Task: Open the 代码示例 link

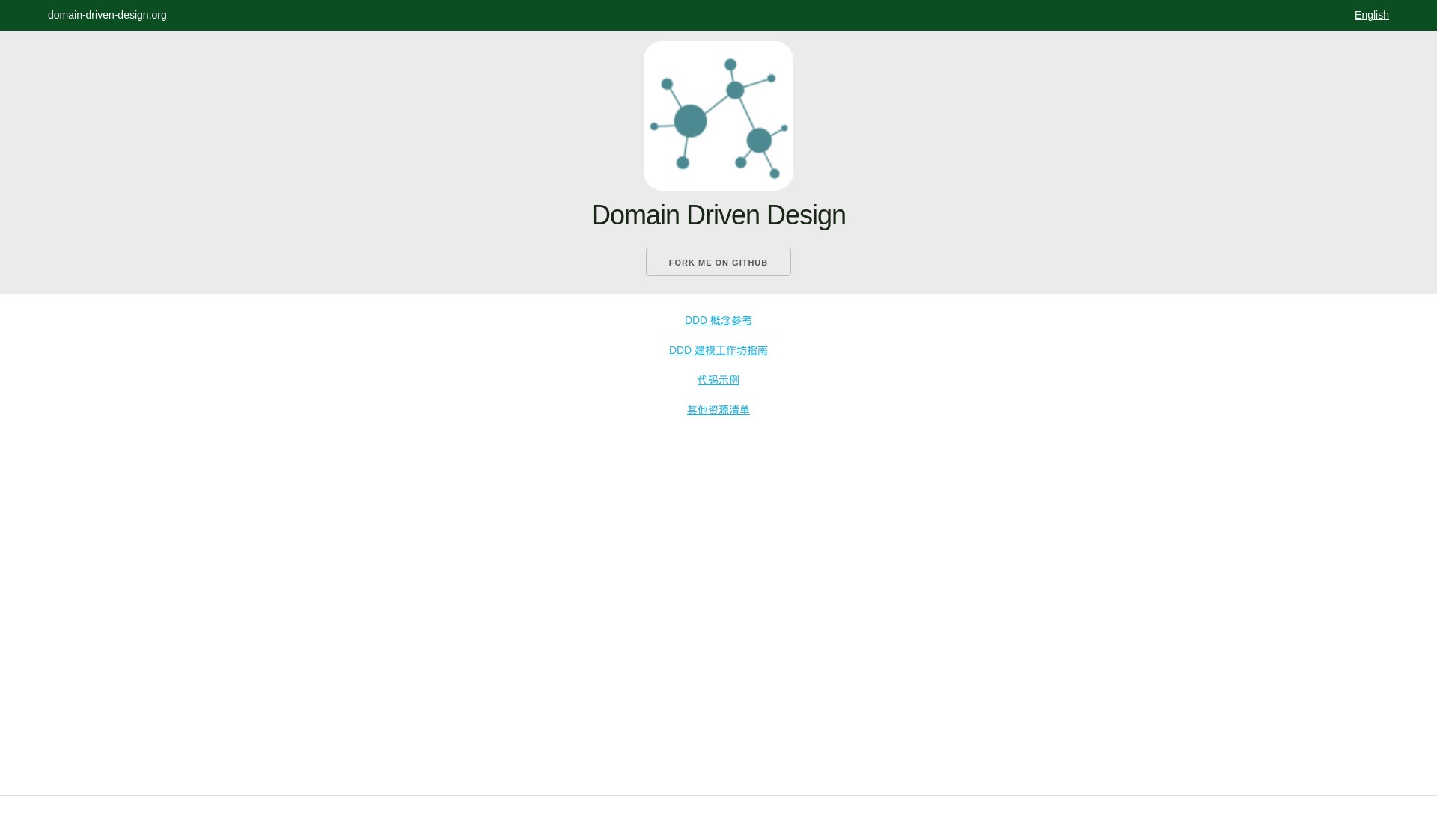Action: [x=718, y=380]
